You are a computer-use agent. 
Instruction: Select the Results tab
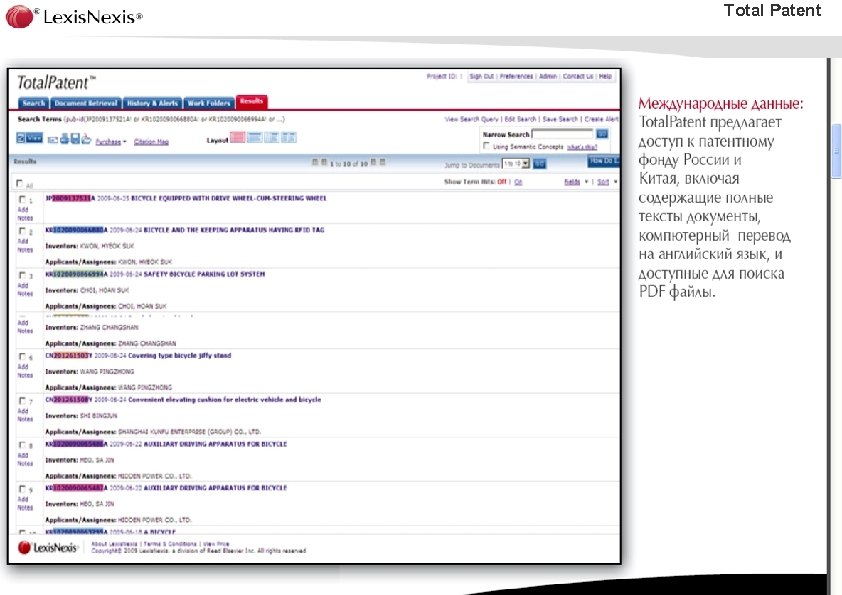(251, 101)
